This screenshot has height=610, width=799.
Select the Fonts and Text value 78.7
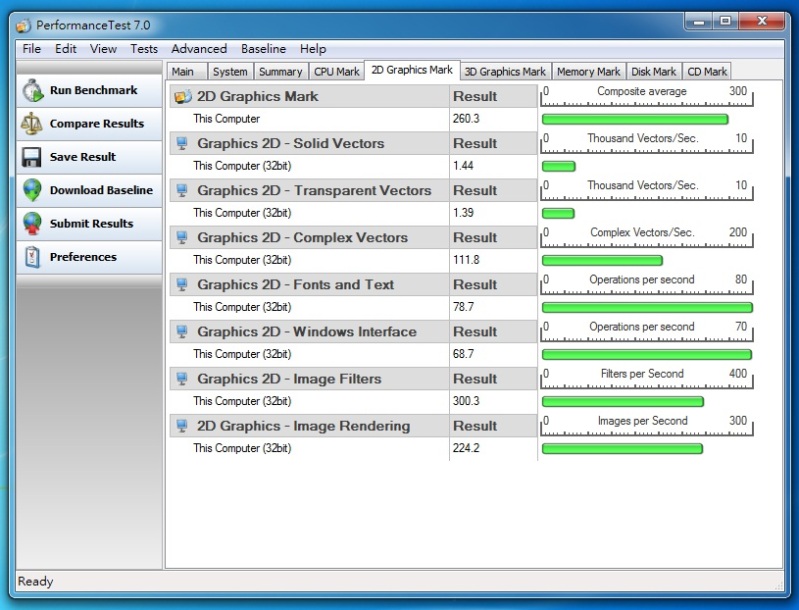point(463,307)
